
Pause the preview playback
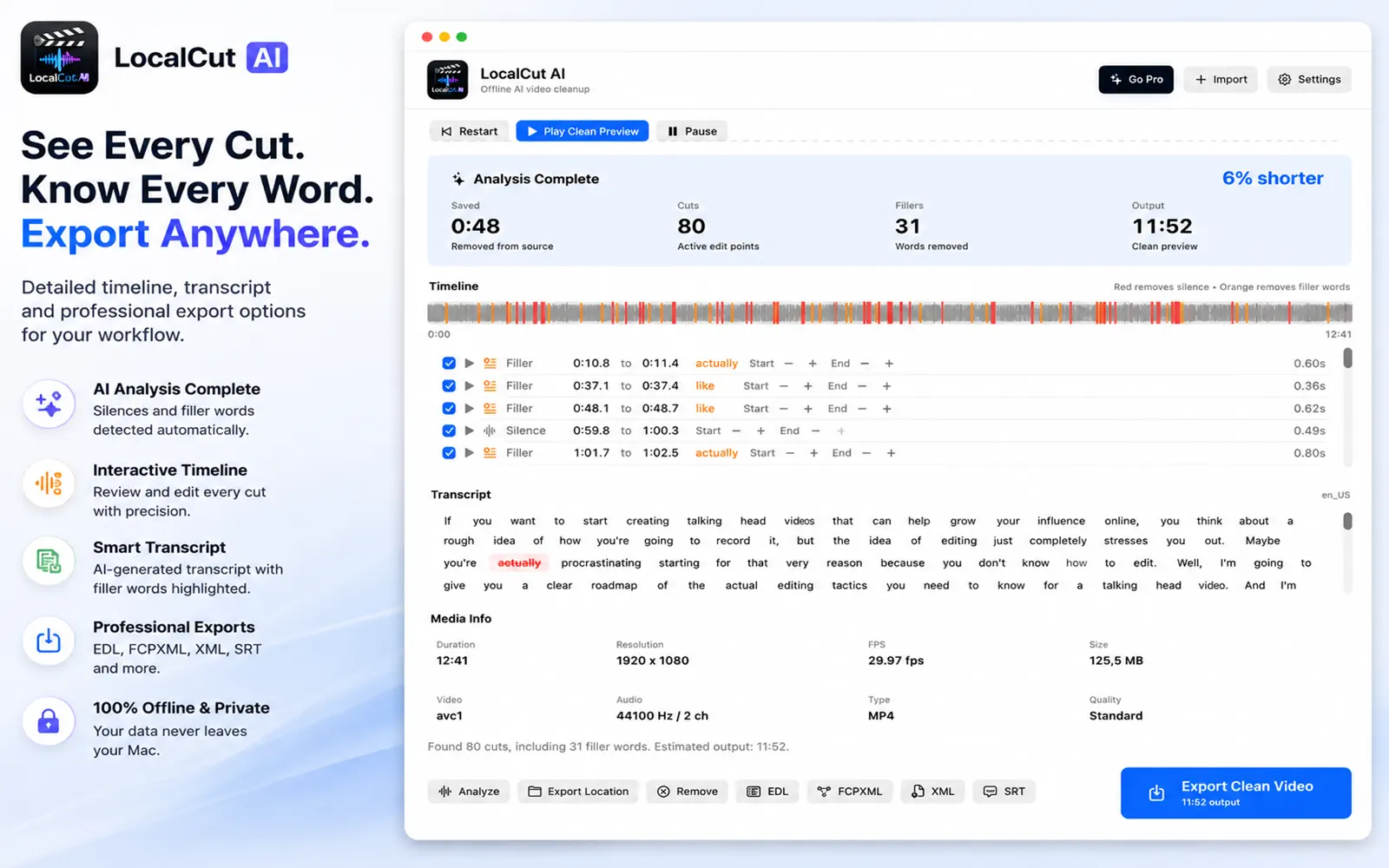(692, 131)
